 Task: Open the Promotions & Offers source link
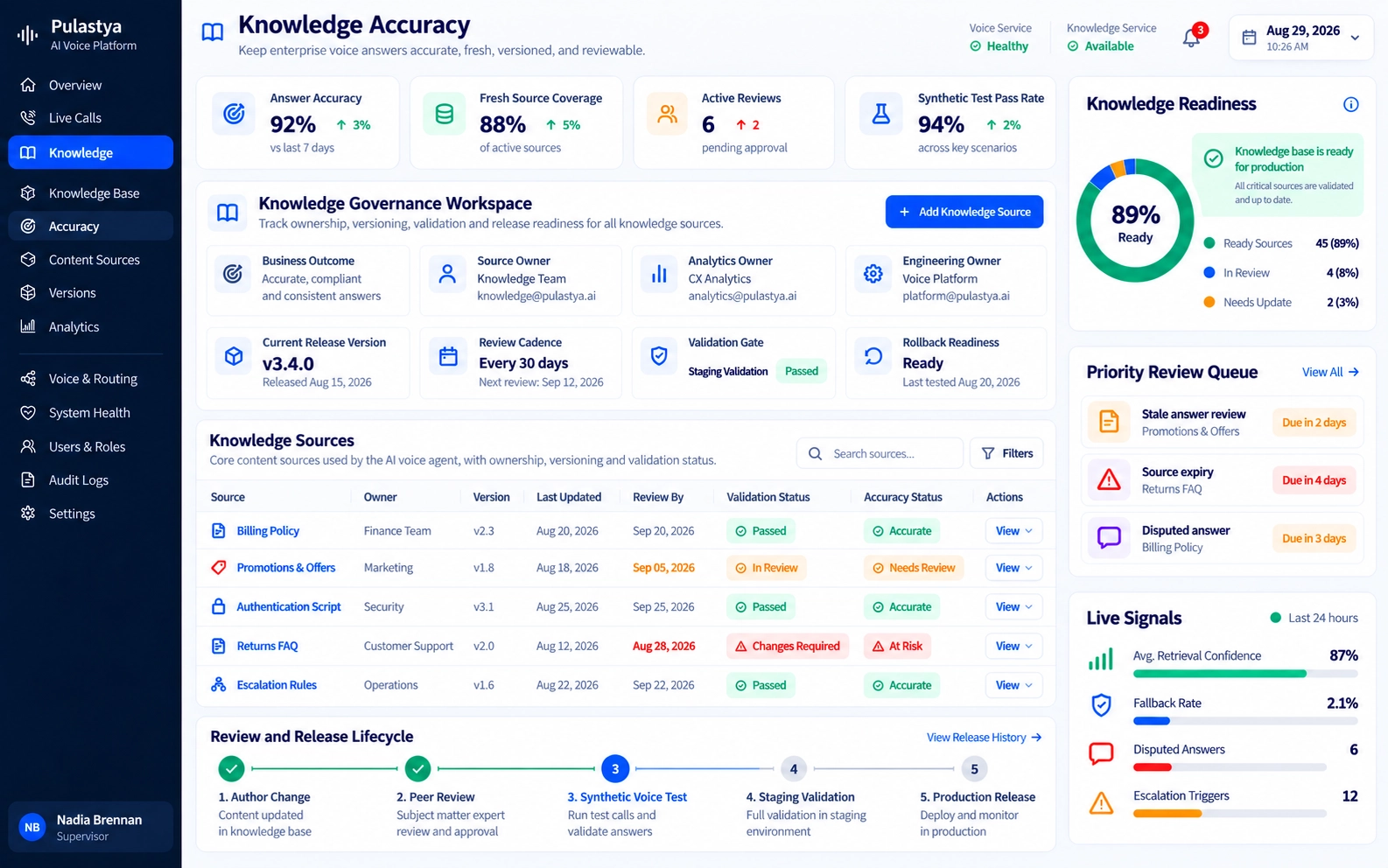[286, 568]
